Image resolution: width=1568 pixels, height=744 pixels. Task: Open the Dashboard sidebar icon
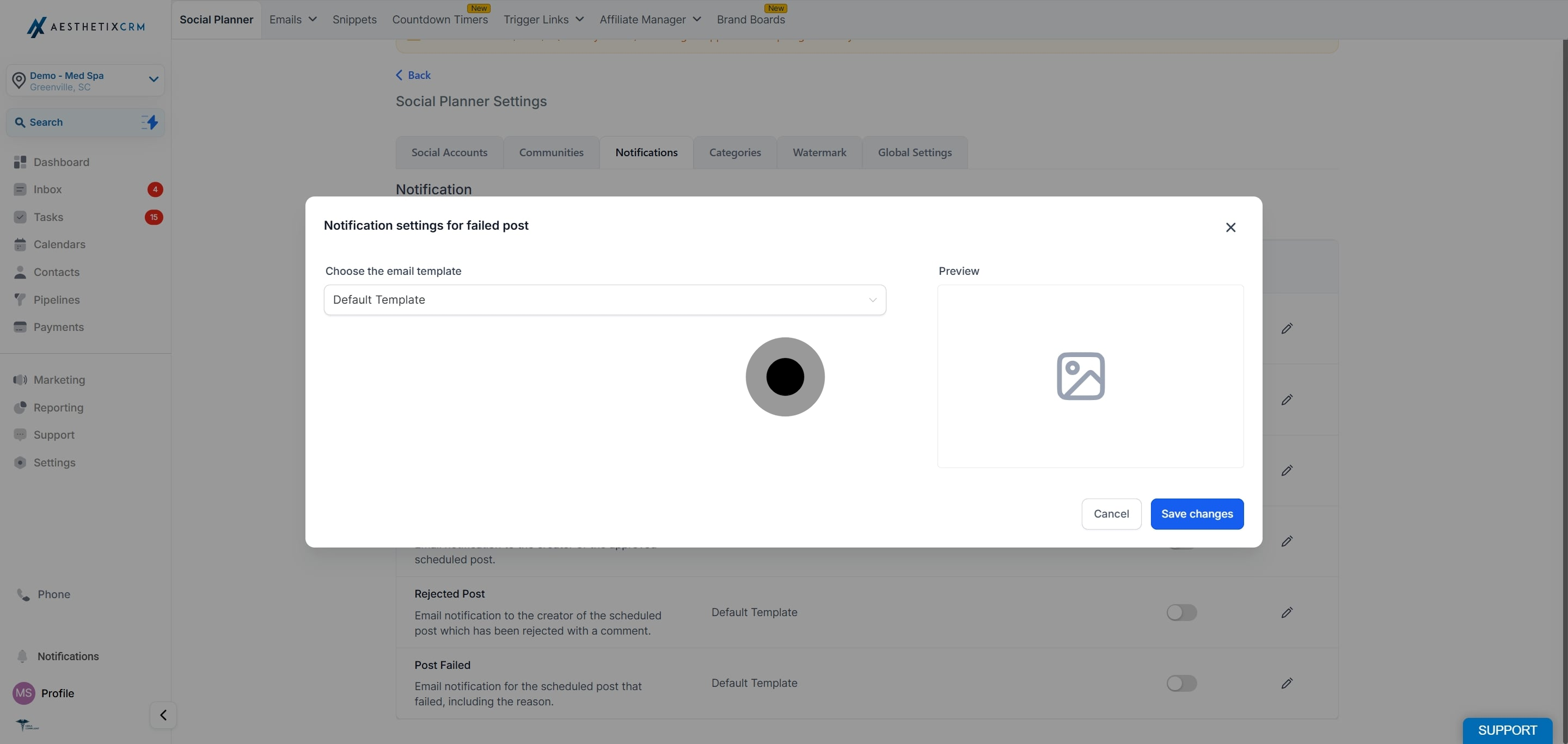click(20, 162)
